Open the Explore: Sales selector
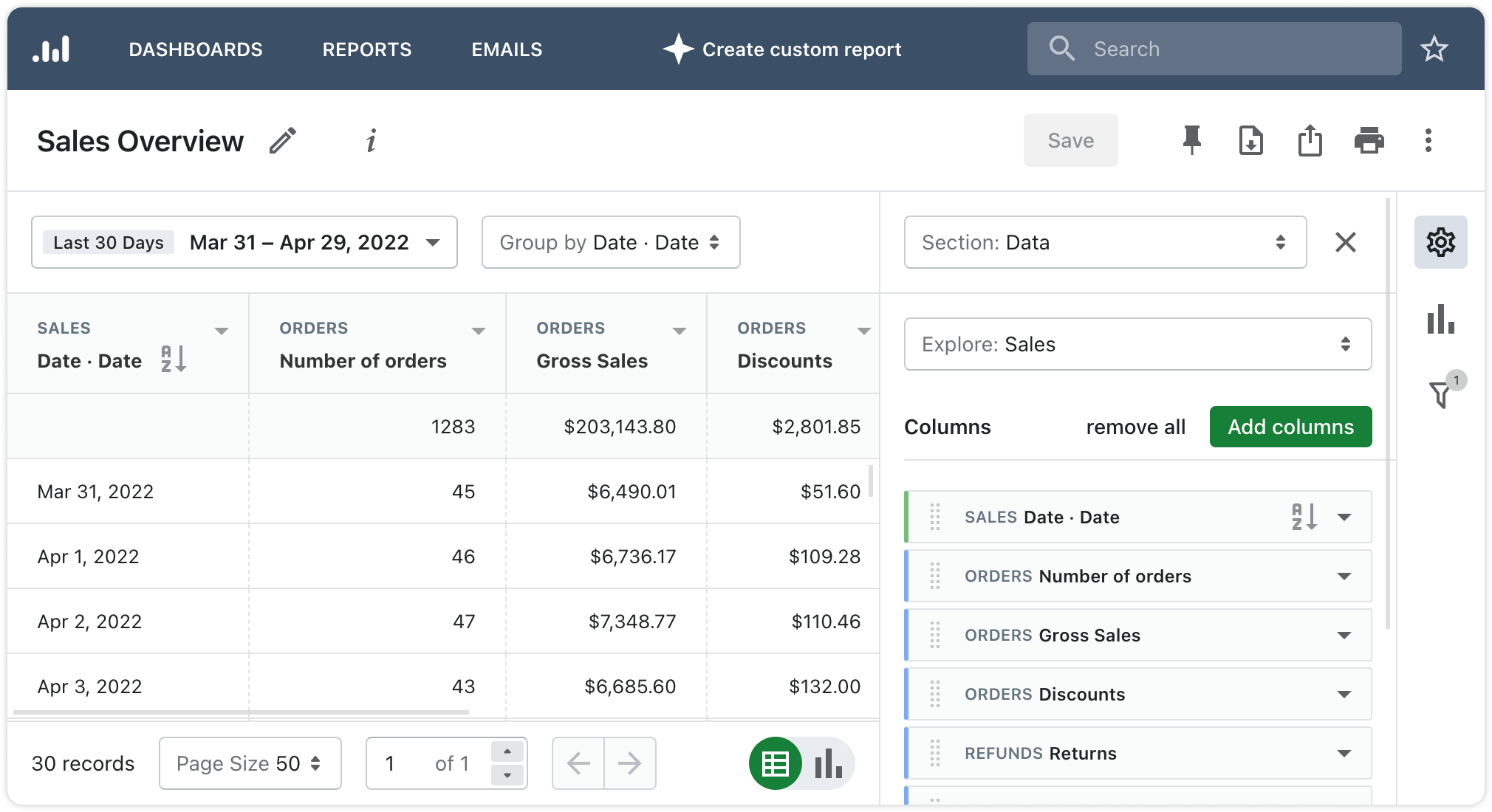The image size is (1492, 812). click(1137, 344)
